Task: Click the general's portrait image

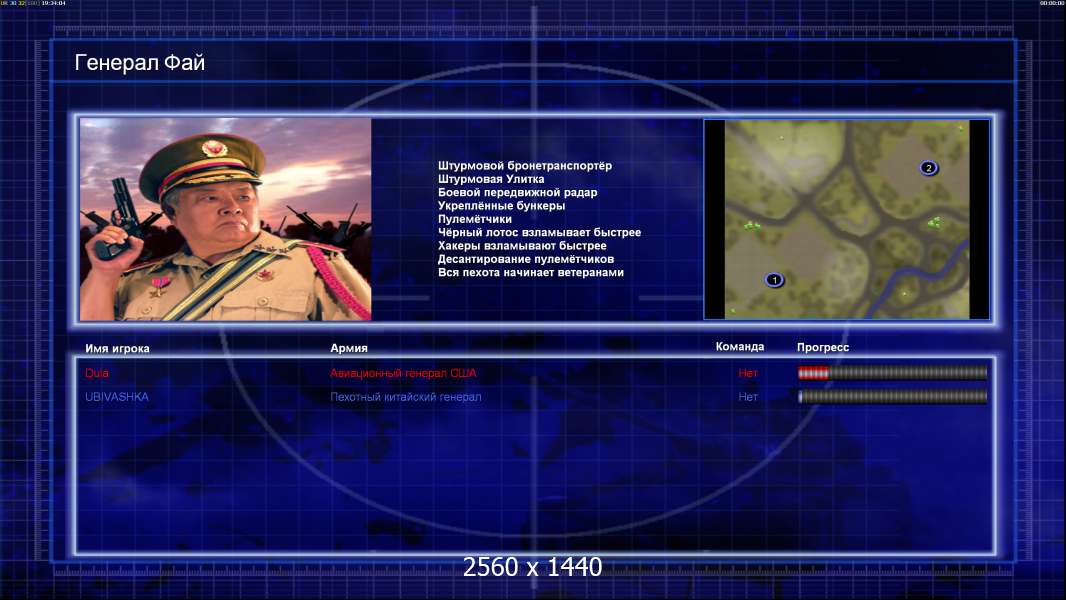Action: [x=226, y=219]
